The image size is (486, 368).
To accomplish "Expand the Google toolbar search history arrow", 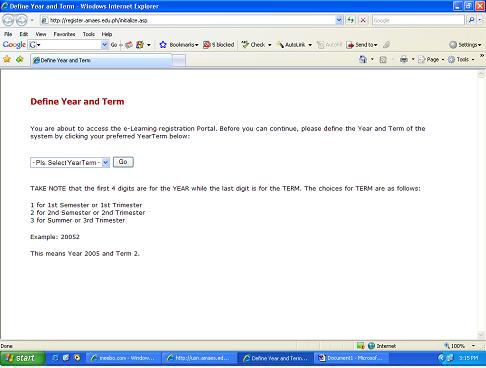I will point(105,45).
